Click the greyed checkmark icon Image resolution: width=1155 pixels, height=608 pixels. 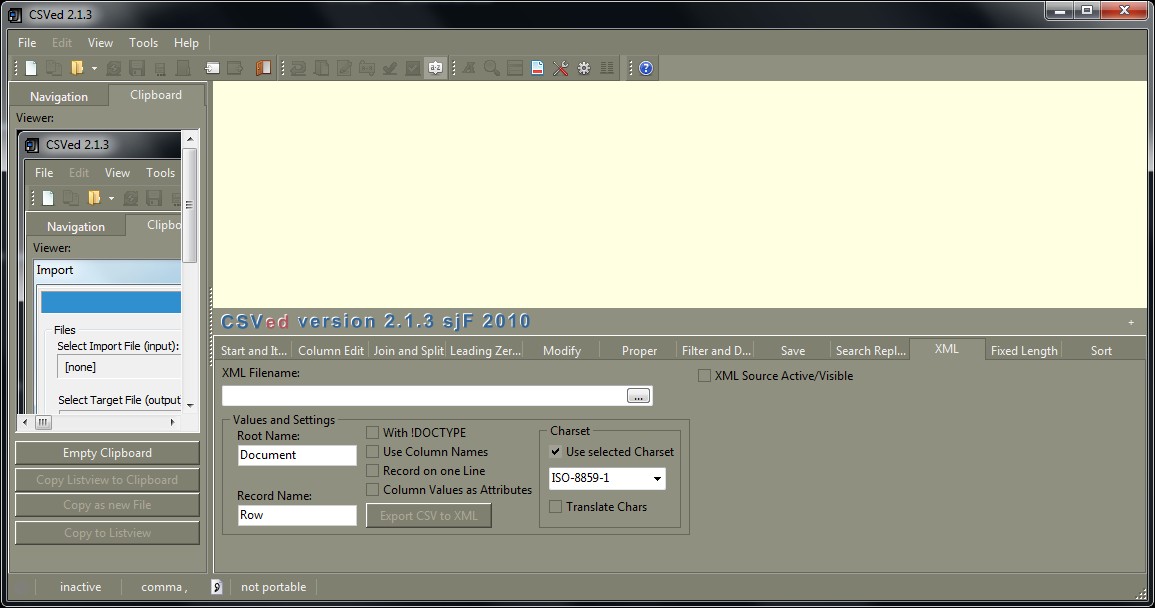tap(390, 69)
